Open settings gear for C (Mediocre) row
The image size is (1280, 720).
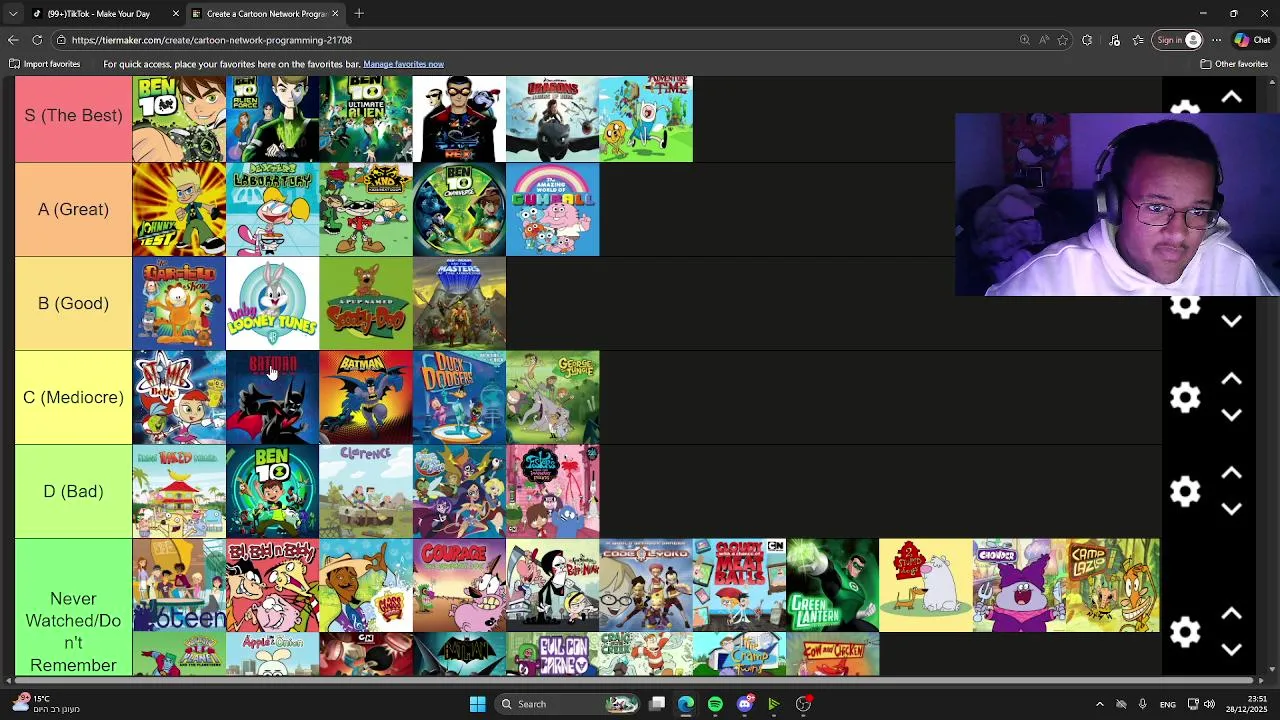[1185, 397]
